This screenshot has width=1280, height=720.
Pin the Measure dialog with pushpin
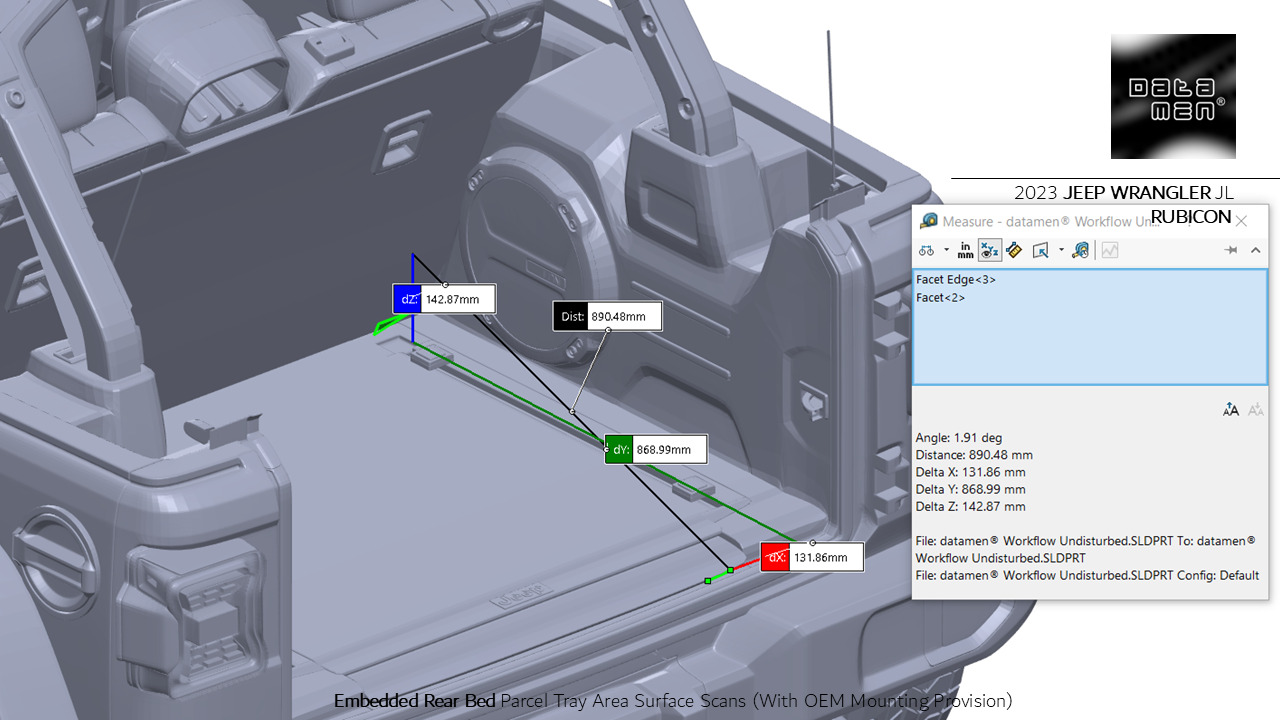tap(1232, 251)
